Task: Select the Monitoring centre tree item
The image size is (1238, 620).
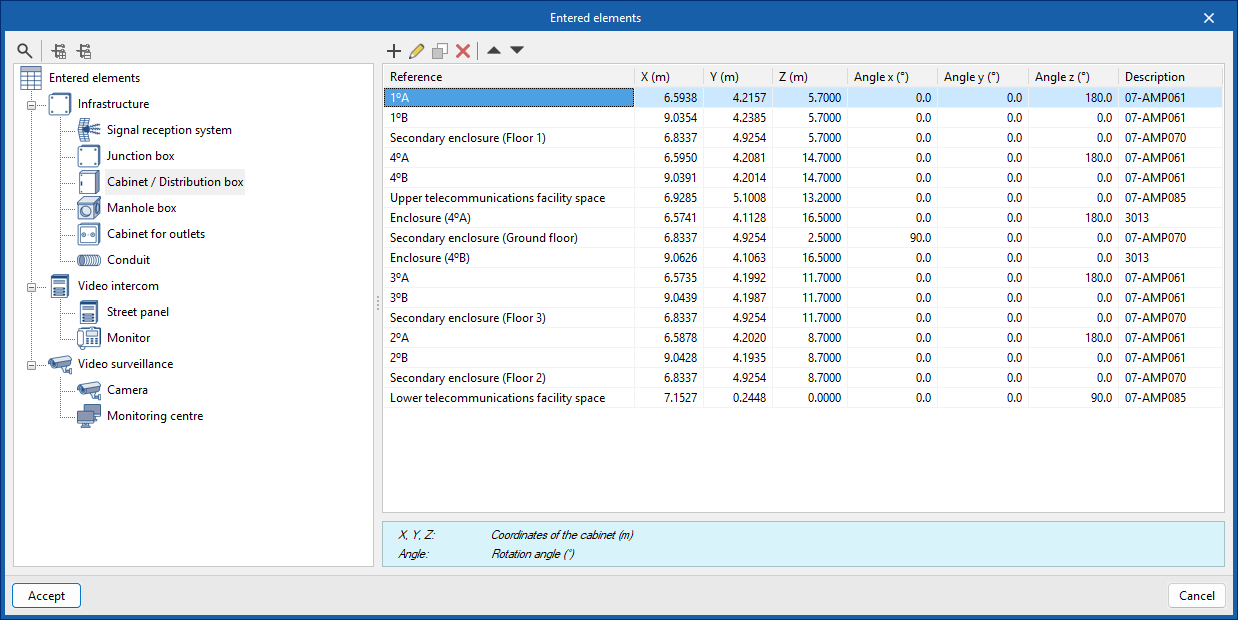Action: click(x=154, y=416)
